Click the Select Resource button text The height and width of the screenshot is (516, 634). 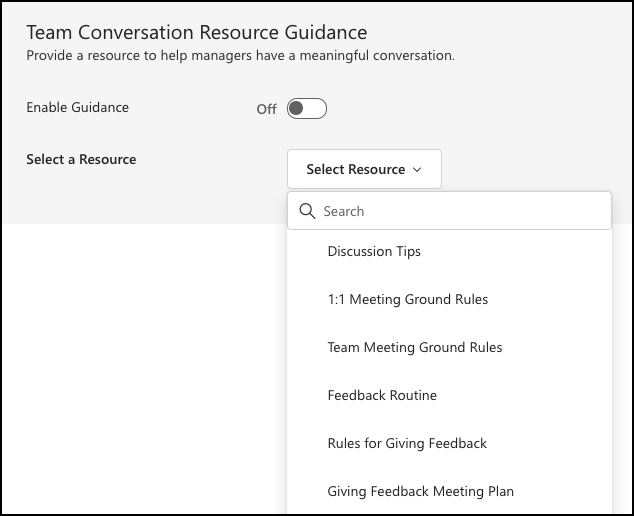(355, 170)
